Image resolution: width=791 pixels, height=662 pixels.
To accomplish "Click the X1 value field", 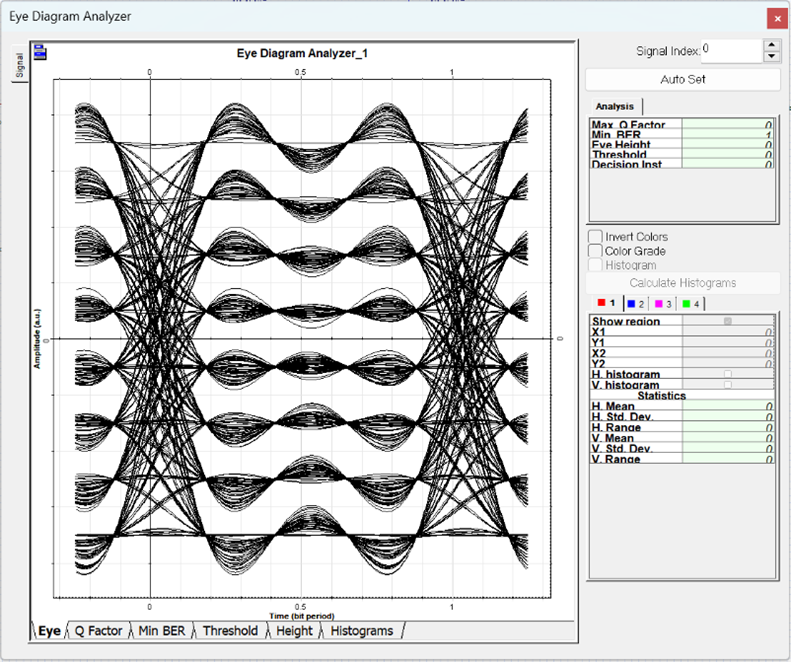I will point(728,332).
